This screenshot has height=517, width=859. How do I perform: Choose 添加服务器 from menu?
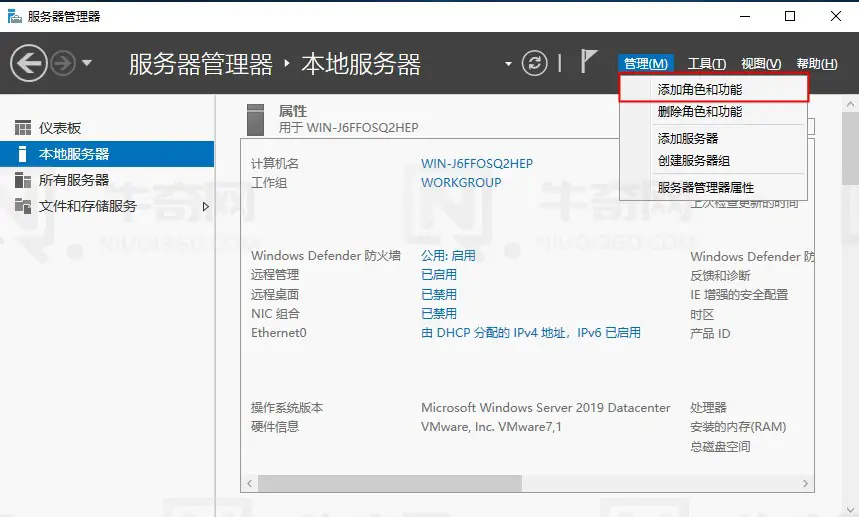click(713, 139)
